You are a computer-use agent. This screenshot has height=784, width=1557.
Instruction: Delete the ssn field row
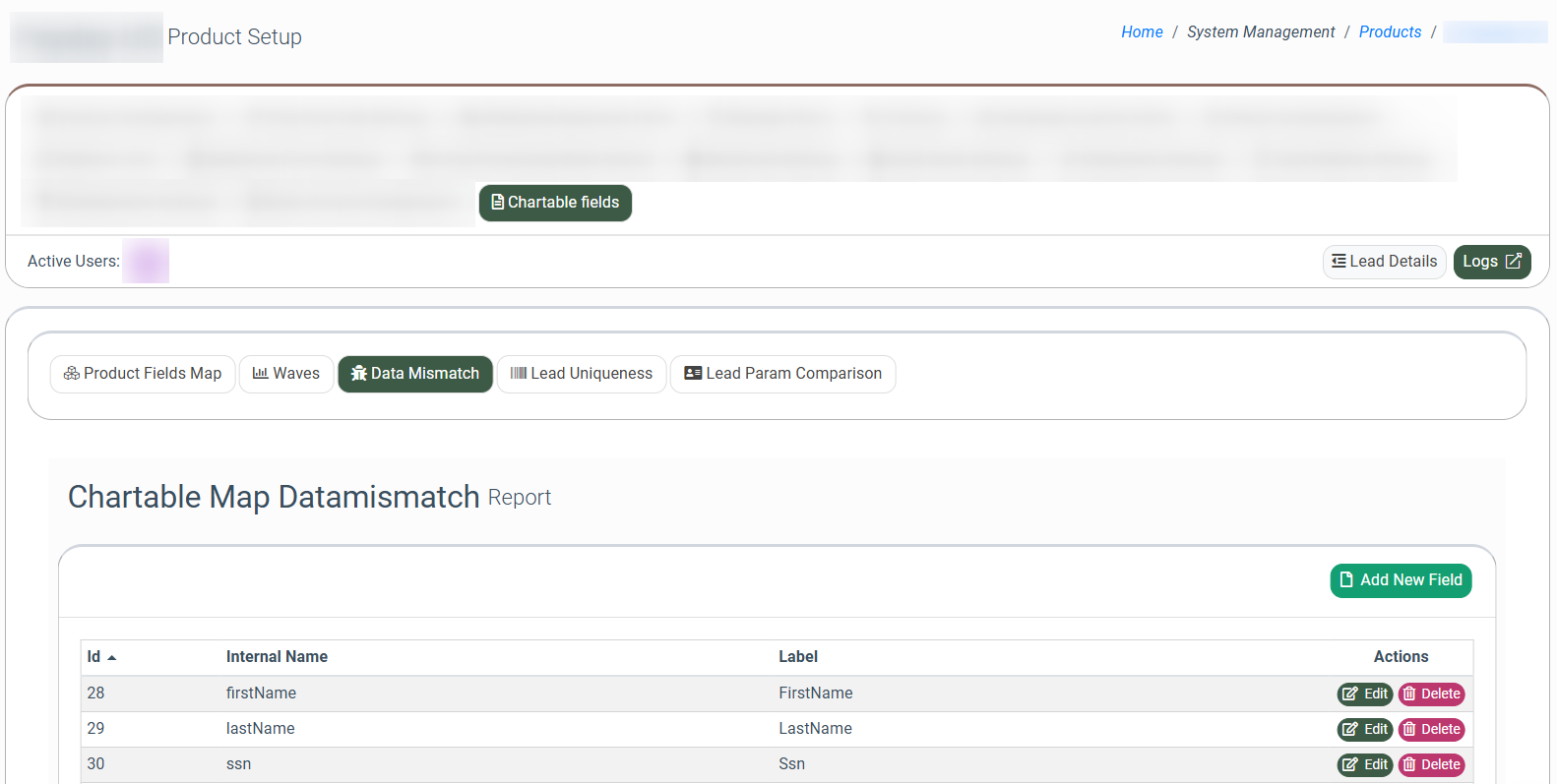pyautogui.click(x=1431, y=765)
